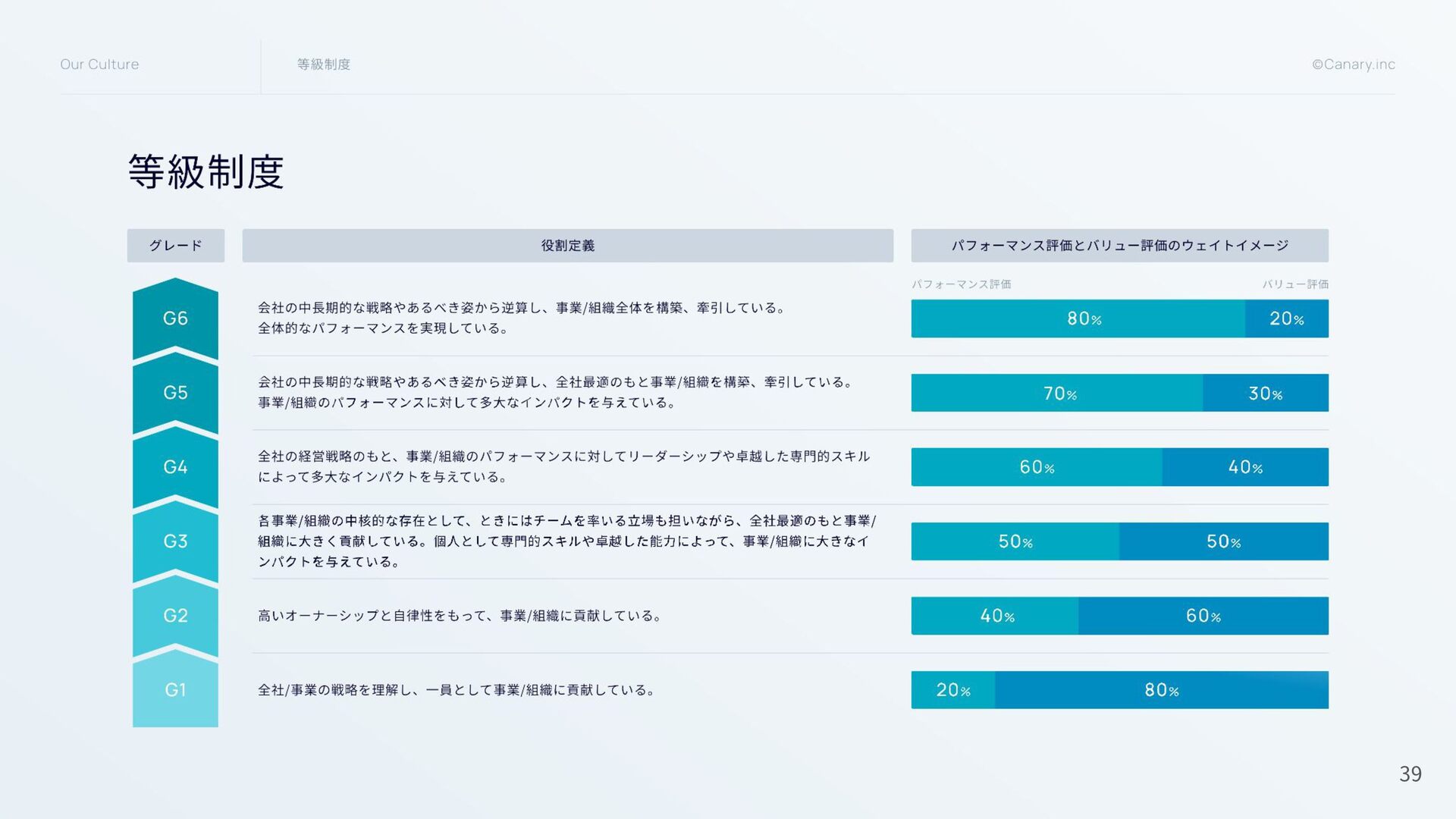
Task: Click the グレード column header
Action: [x=175, y=246]
